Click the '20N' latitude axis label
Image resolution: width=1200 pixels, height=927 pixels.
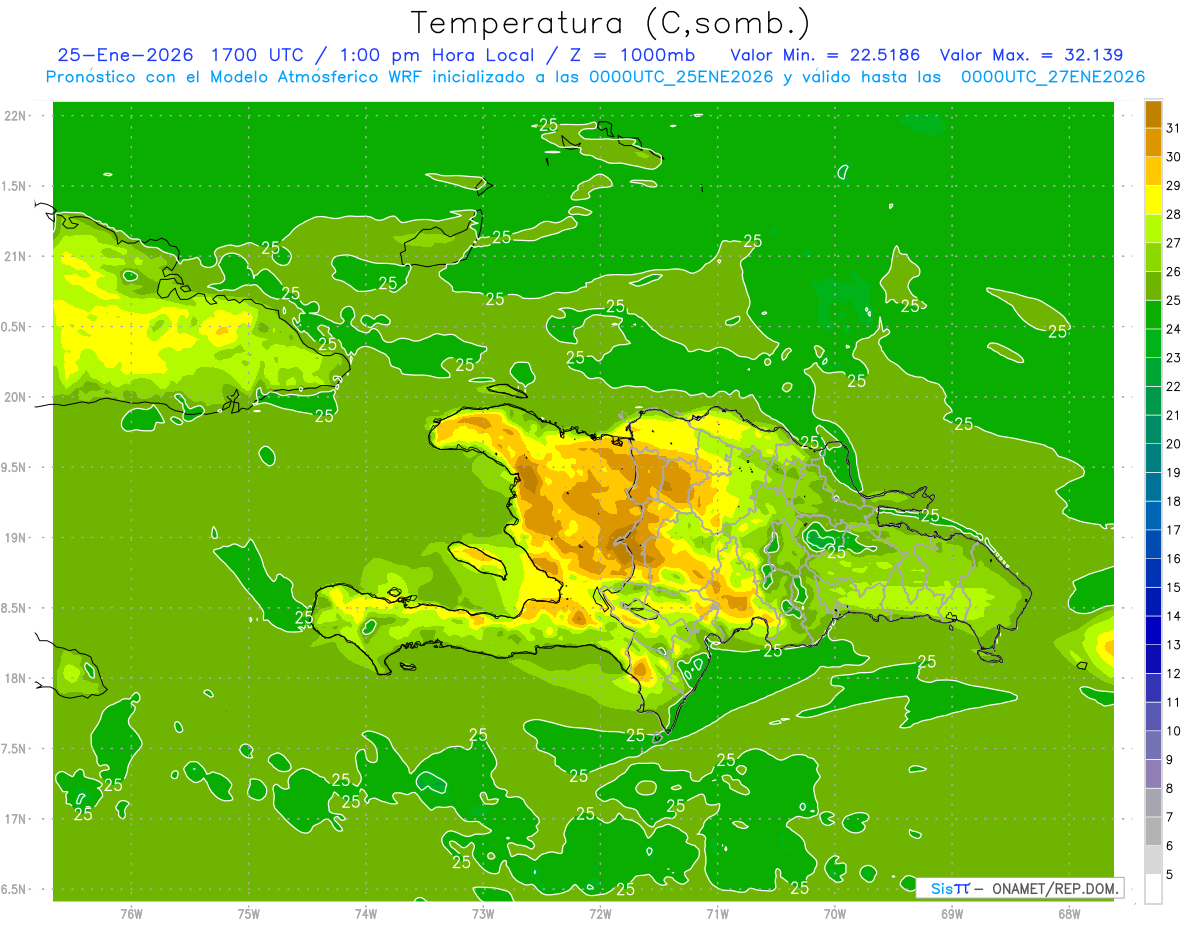pos(14,397)
